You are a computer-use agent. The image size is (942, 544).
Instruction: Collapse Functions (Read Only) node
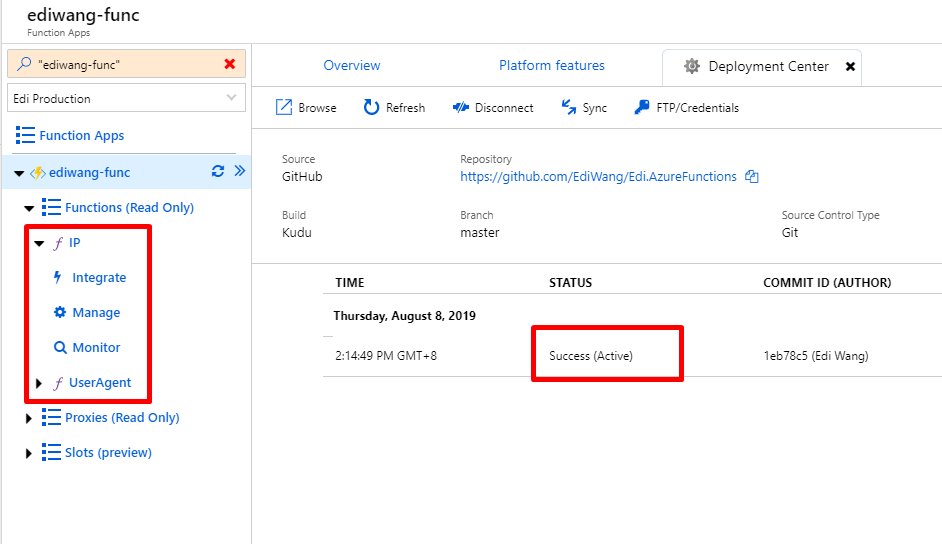coord(29,208)
